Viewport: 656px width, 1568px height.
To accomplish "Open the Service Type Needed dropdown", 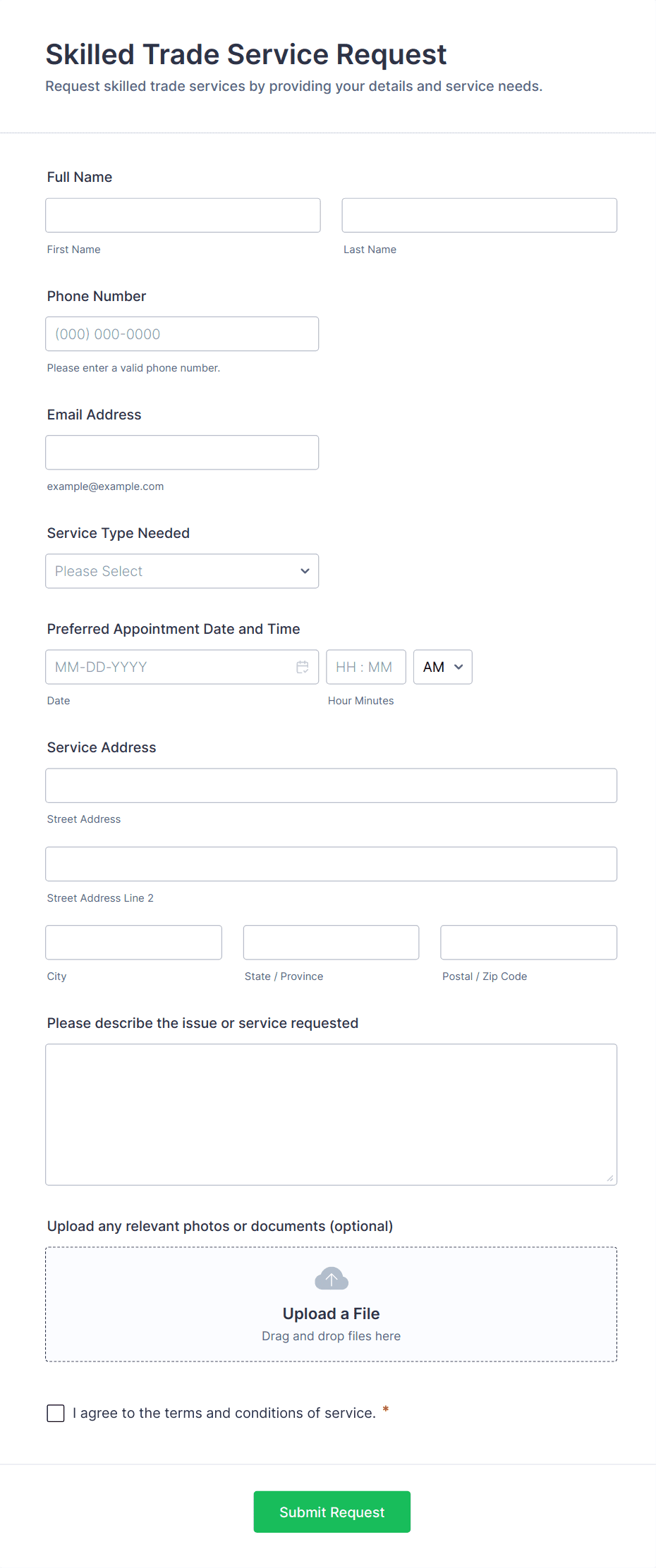I will click(182, 571).
